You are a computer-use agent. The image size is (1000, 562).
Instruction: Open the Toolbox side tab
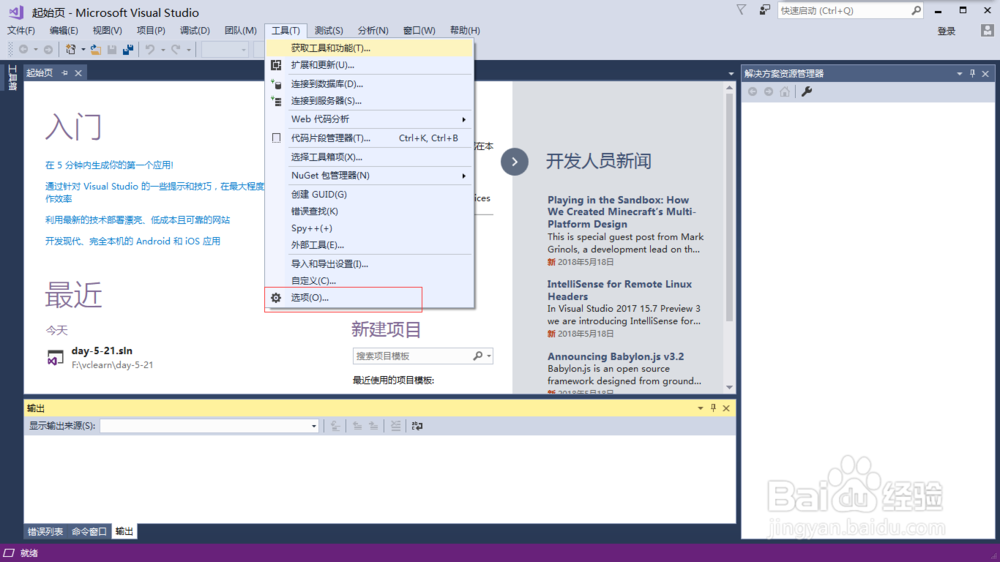pos(12,78)
